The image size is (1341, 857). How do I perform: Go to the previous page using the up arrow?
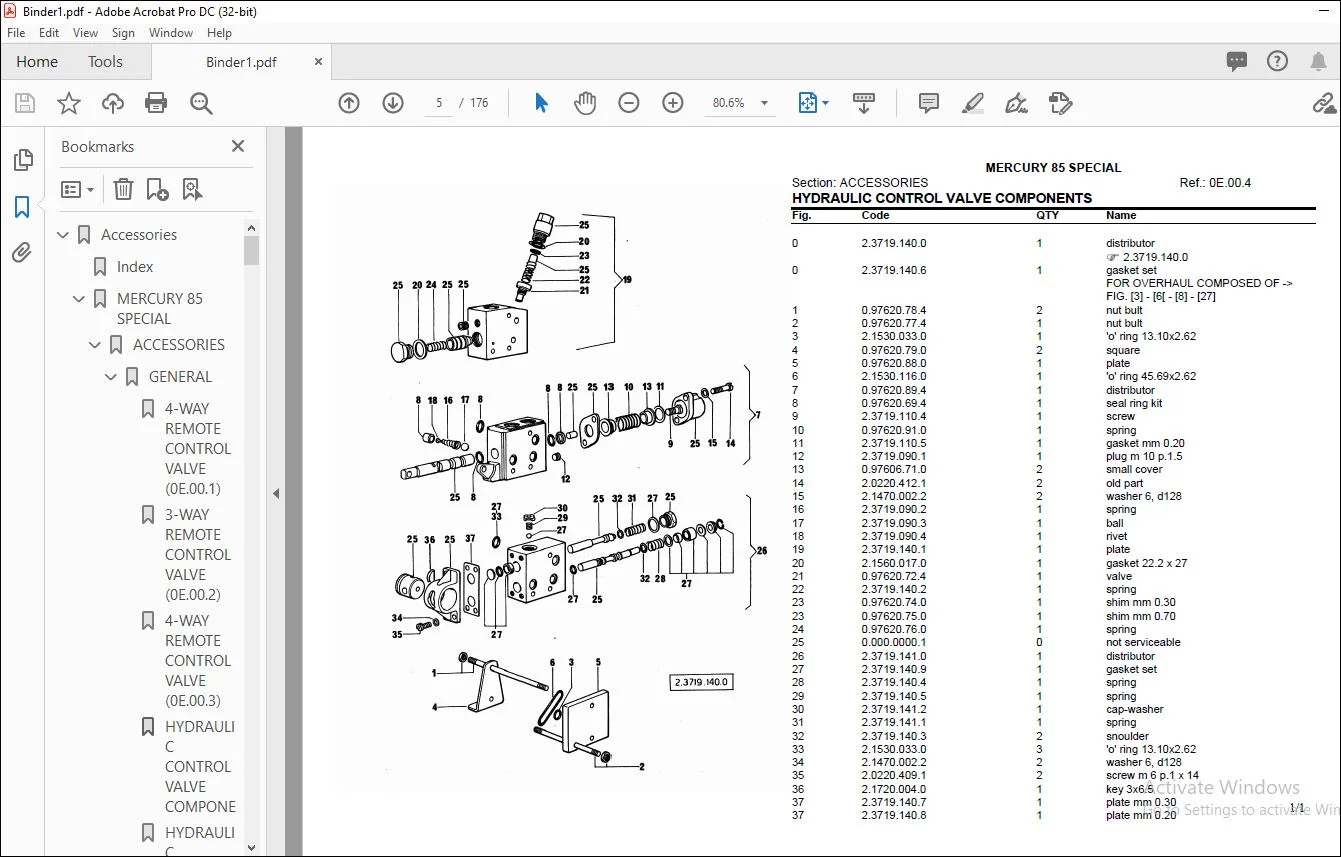coord(349,103)
